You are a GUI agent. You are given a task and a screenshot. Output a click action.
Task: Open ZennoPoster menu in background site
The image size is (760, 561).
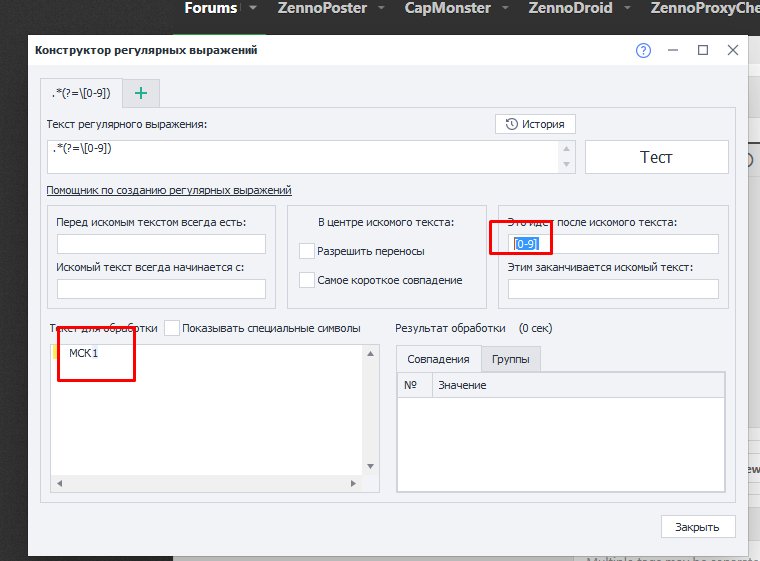[322, 8]
